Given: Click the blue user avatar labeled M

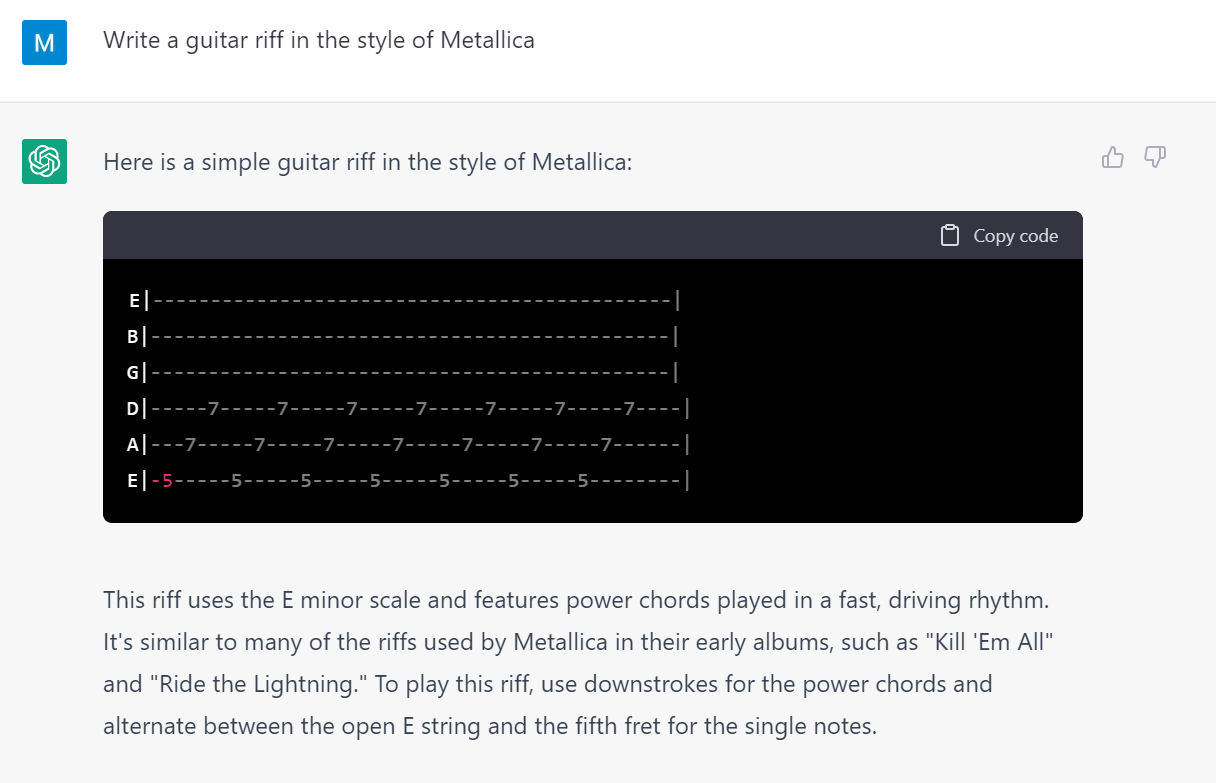Looking at the screenshot, I should point(44,42).
